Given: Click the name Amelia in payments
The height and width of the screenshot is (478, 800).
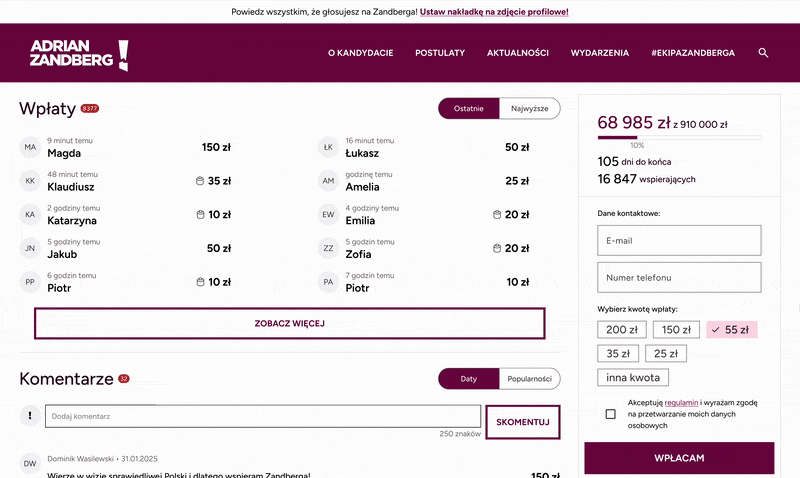Looking at the screenshot, I should [x=362, y=187].
